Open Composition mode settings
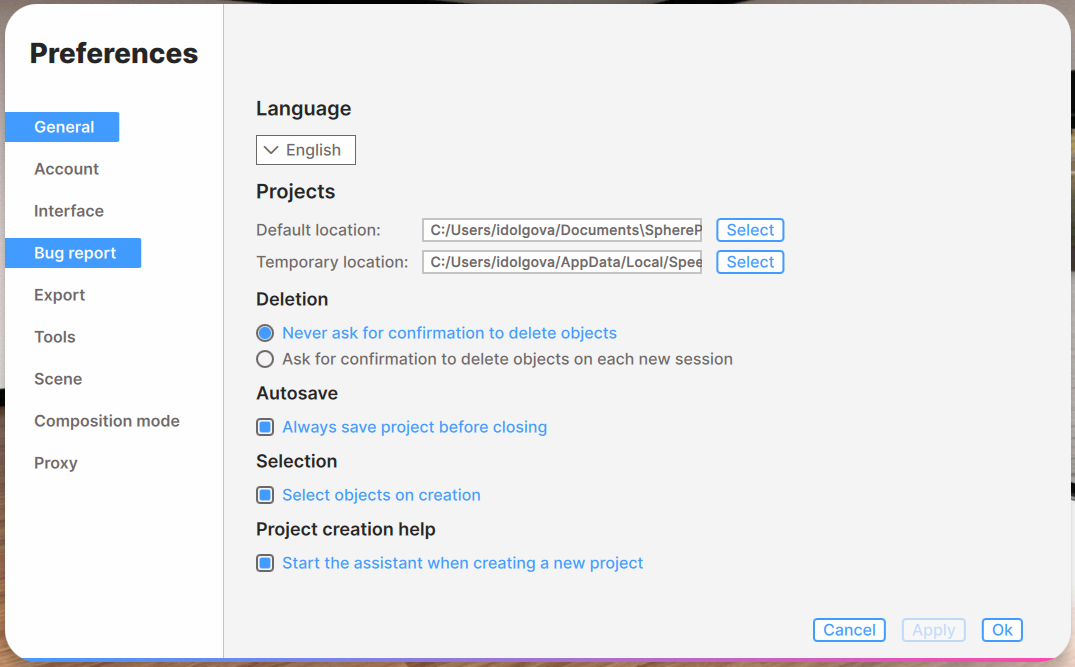This screenshot has height=667, width=1075. (106, 421)
